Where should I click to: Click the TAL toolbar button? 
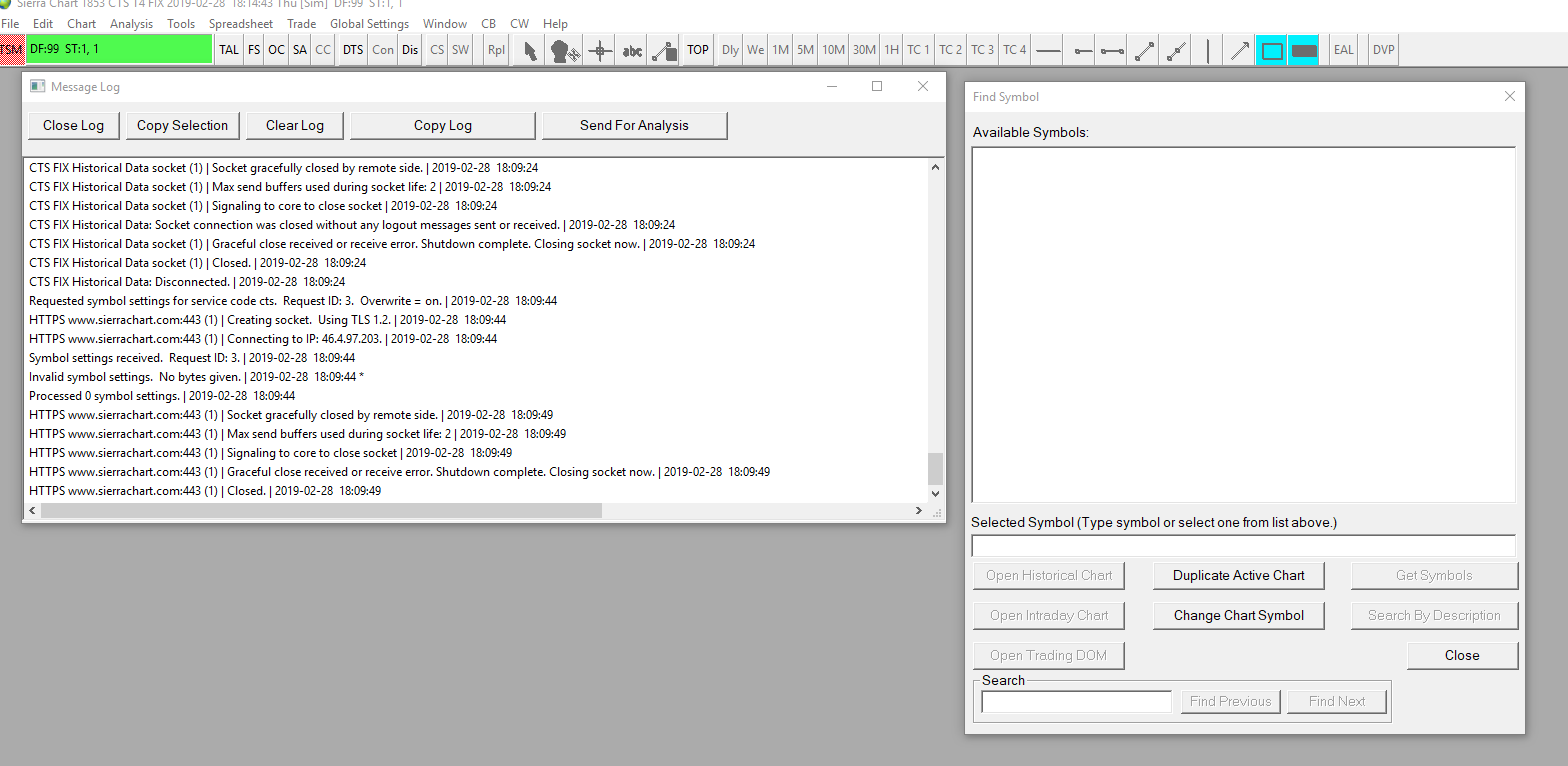pyautogui.click(x=229, y=50)
